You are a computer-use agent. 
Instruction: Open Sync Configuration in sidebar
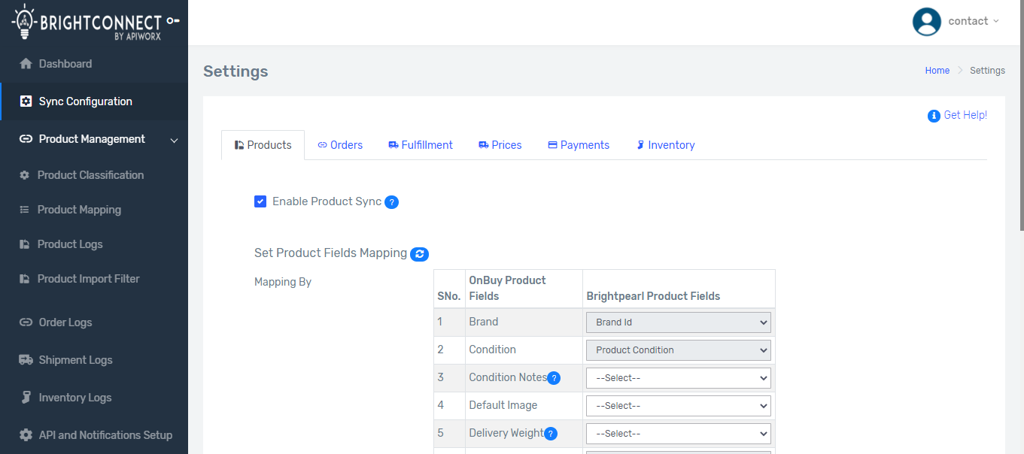coord(94,101)
